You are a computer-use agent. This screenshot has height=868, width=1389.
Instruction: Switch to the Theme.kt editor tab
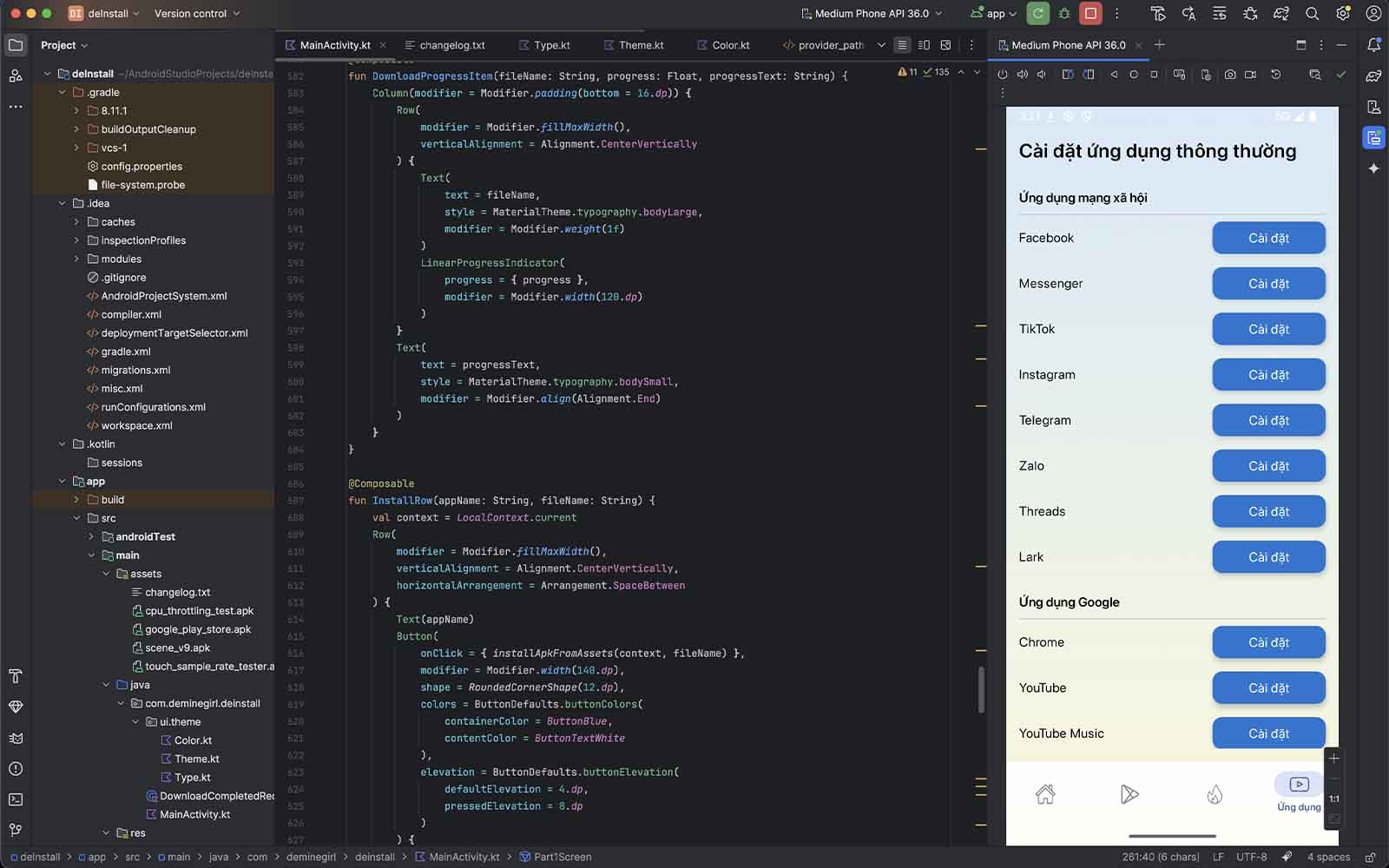[641, 45]
